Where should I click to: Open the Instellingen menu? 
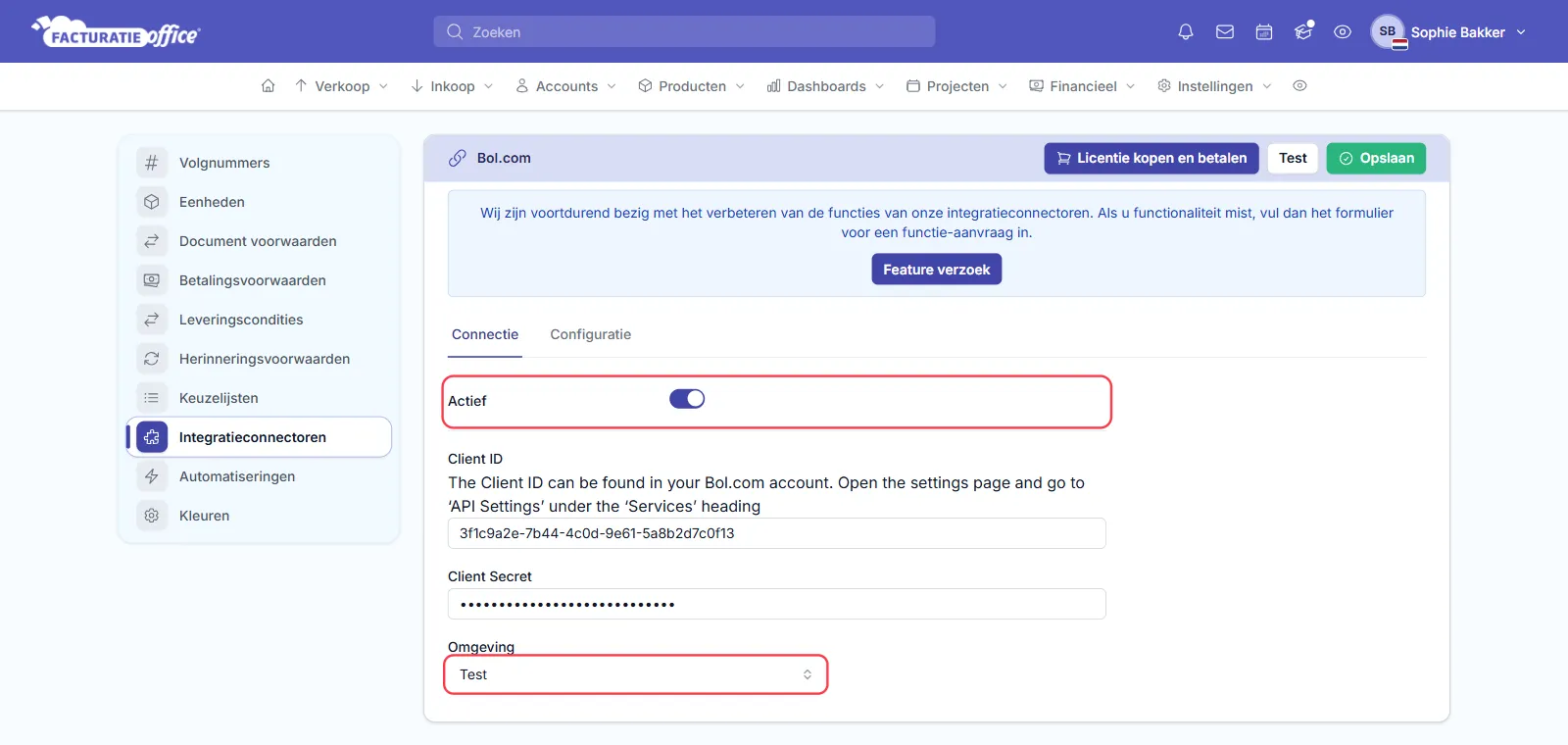(x=1214, y=86)
